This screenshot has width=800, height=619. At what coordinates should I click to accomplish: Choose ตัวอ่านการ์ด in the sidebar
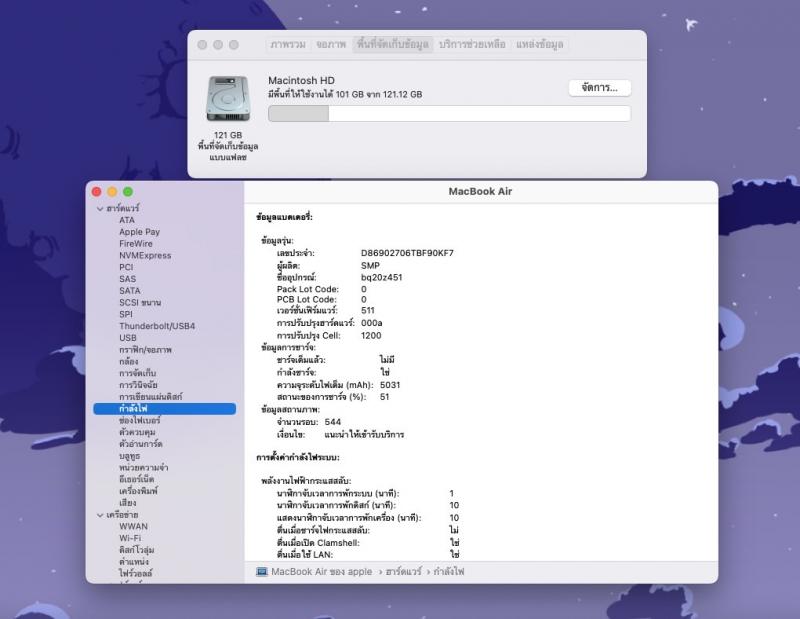[141, 443]
